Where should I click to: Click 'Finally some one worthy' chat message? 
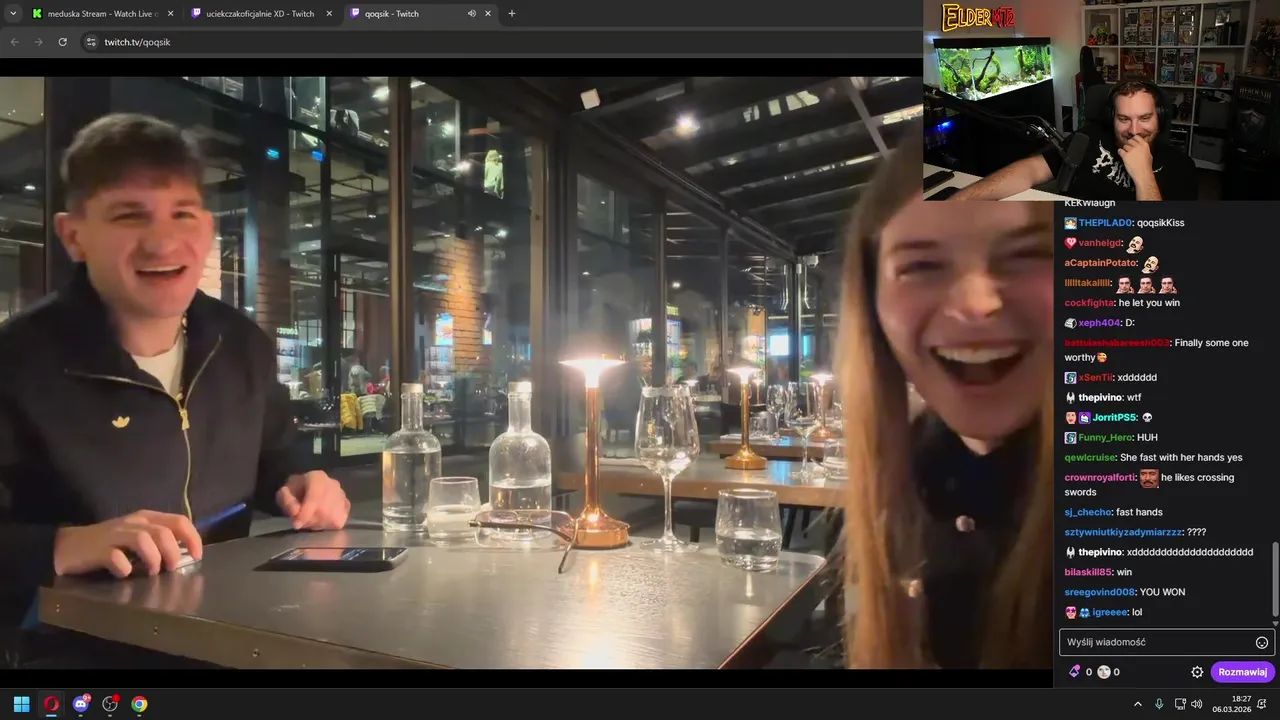tap(1157, 350)
